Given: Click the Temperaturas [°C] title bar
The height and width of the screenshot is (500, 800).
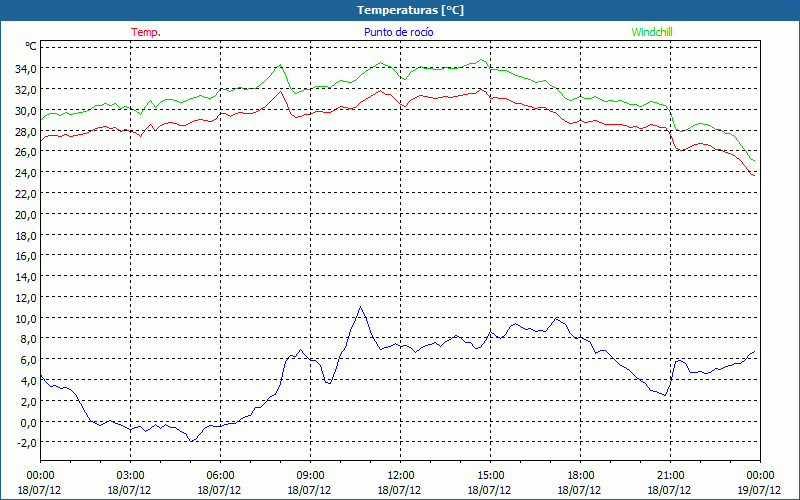Looking at the screenshot, I should (x=400, y=10).
